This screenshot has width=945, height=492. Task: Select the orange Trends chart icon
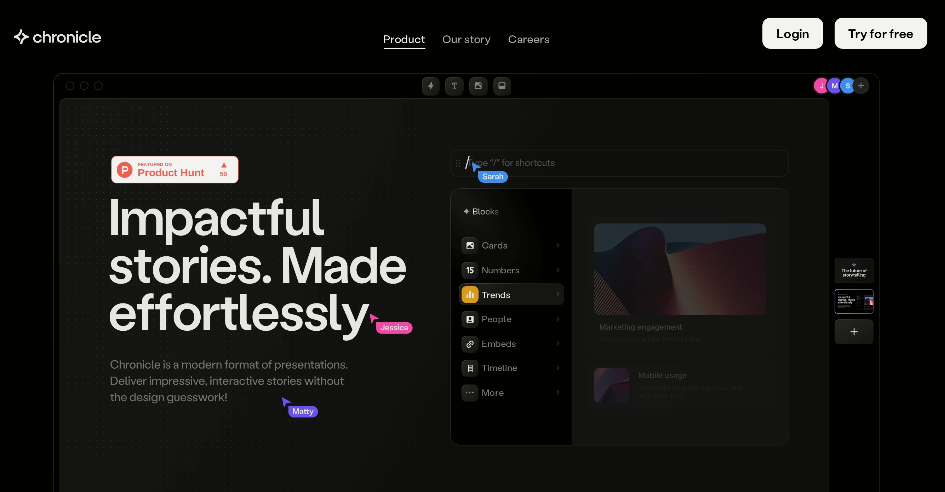[x=470, y=295]
